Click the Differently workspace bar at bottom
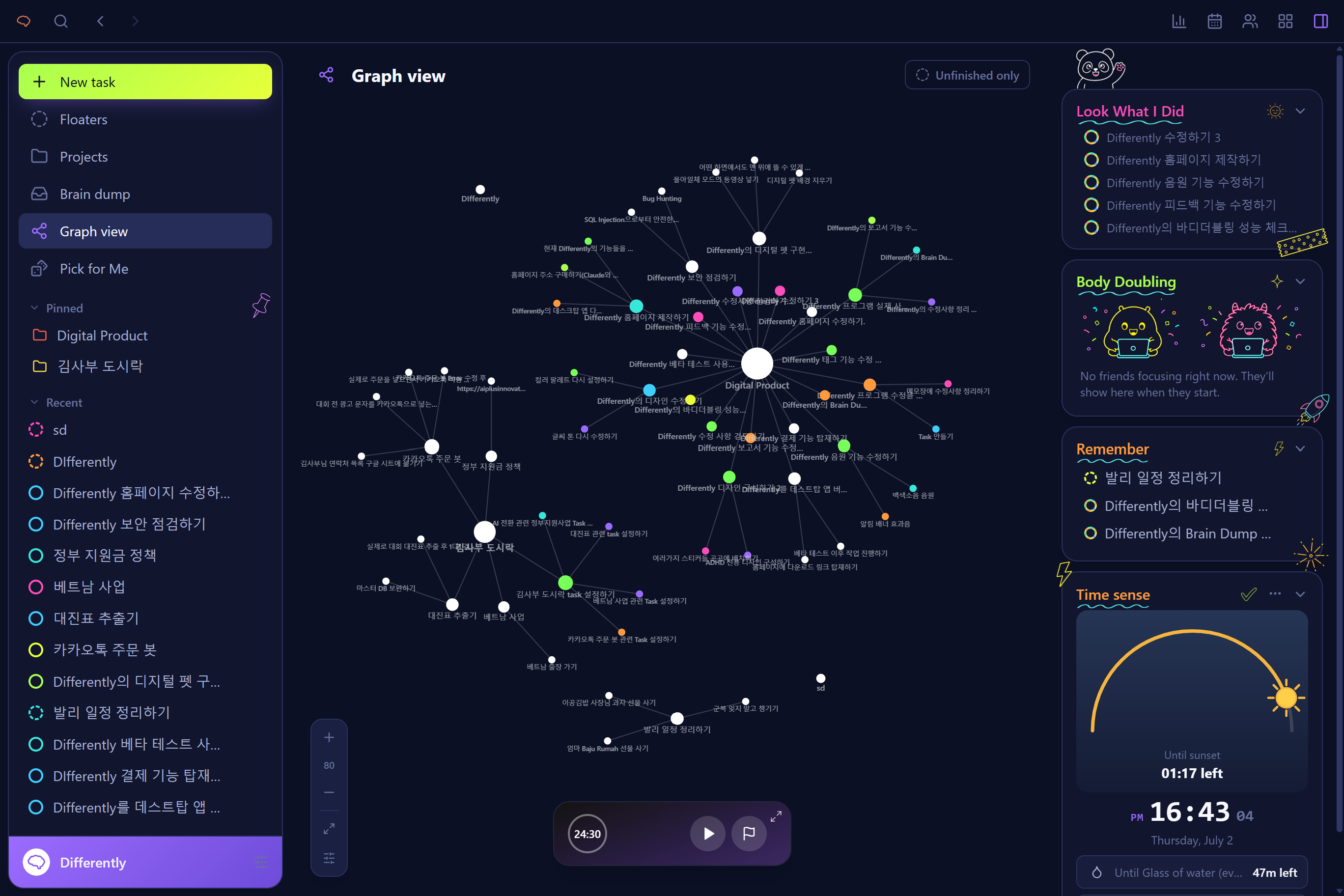Image resolution: width=1344 pixels, height=896 pixels. coord(145,862)
